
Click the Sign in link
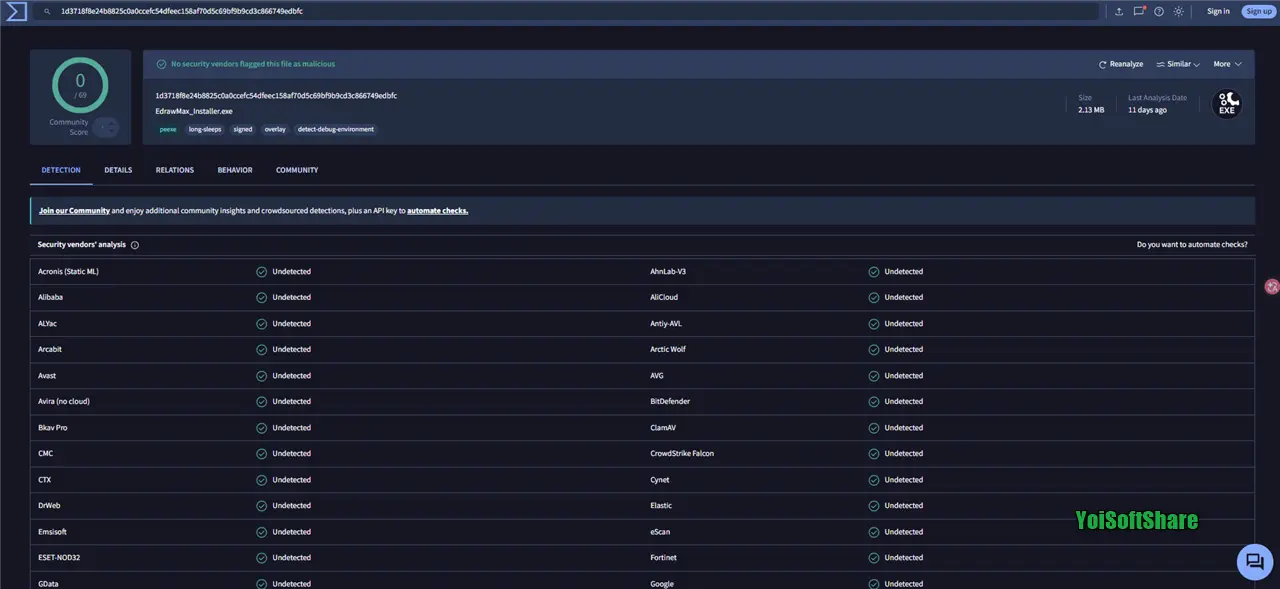tap(1218, 11)
